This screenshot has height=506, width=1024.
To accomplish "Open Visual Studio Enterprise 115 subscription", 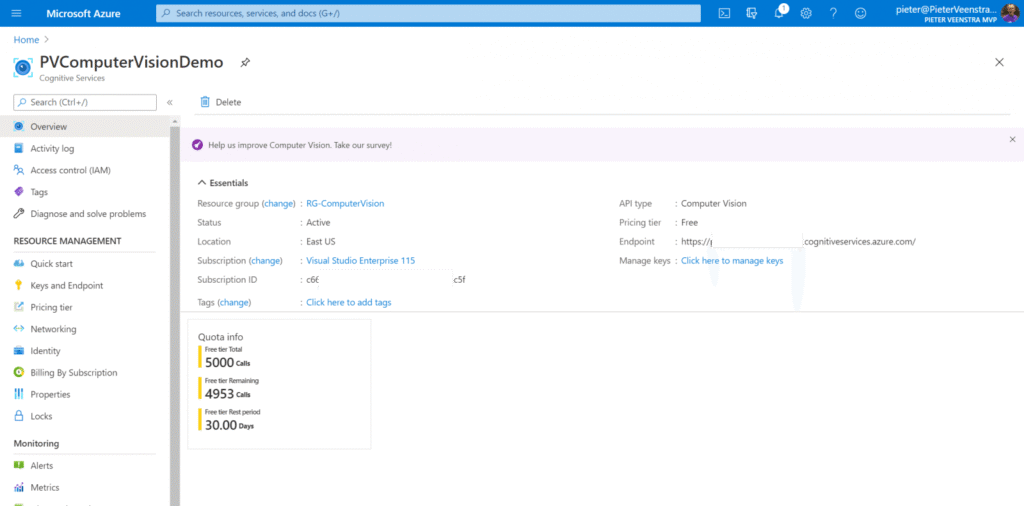I will click(360, 261).
